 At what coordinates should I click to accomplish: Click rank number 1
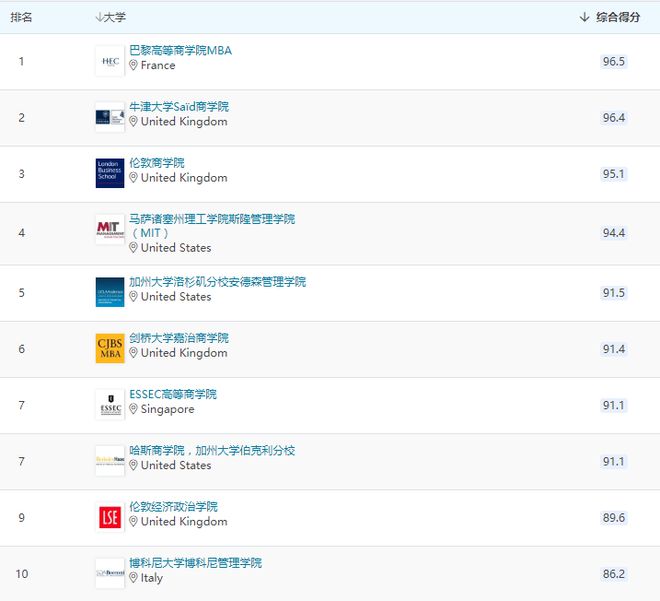click(21, 61)
